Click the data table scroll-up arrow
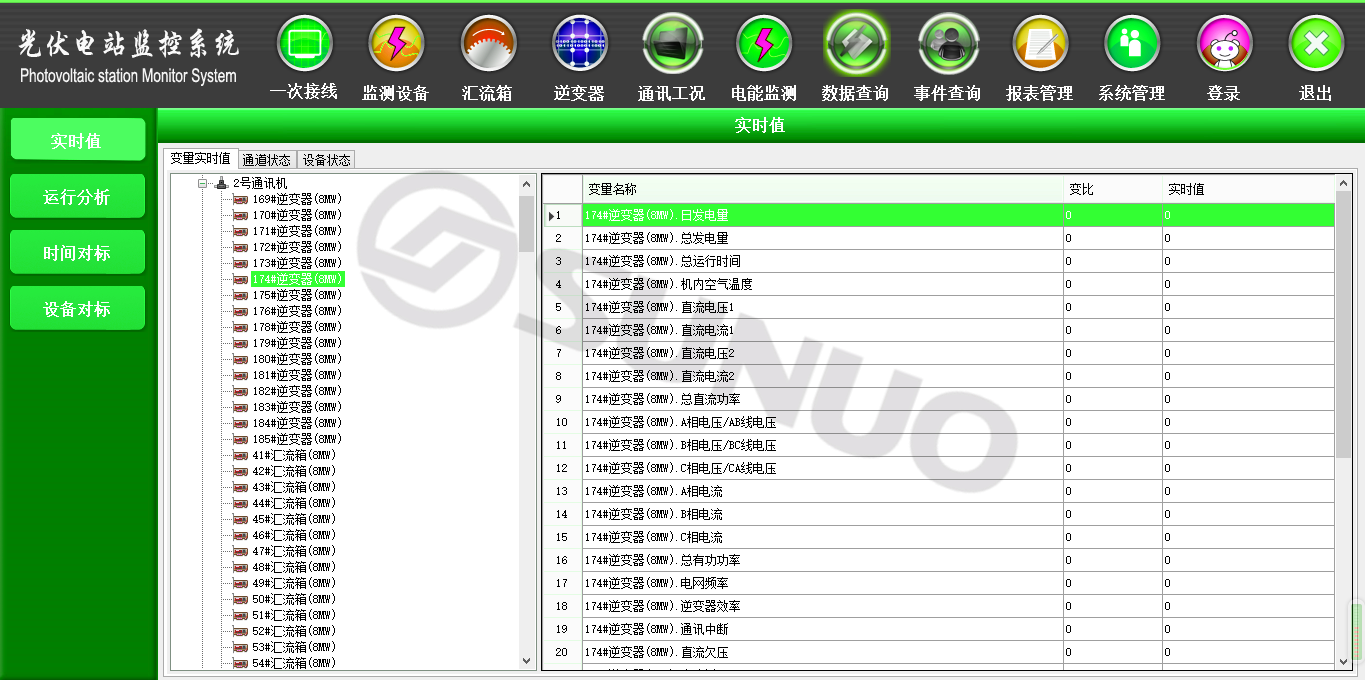 coord(1343,184)
